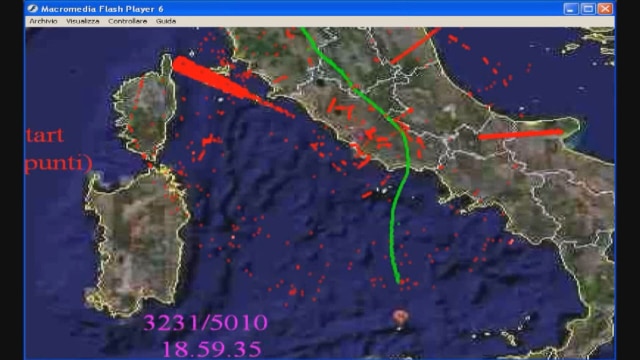640x360 pixels.
Task: Click the lower end of green track
Action: coord(398,280)
